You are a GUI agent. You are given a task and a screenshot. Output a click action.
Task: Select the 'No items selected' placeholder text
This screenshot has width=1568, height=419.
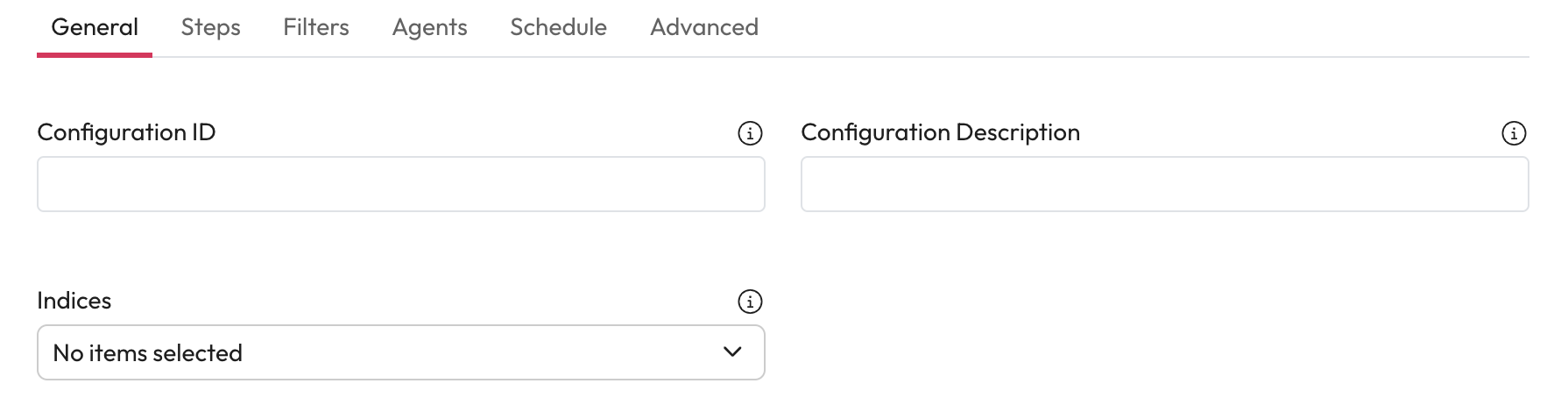point(147,353)
